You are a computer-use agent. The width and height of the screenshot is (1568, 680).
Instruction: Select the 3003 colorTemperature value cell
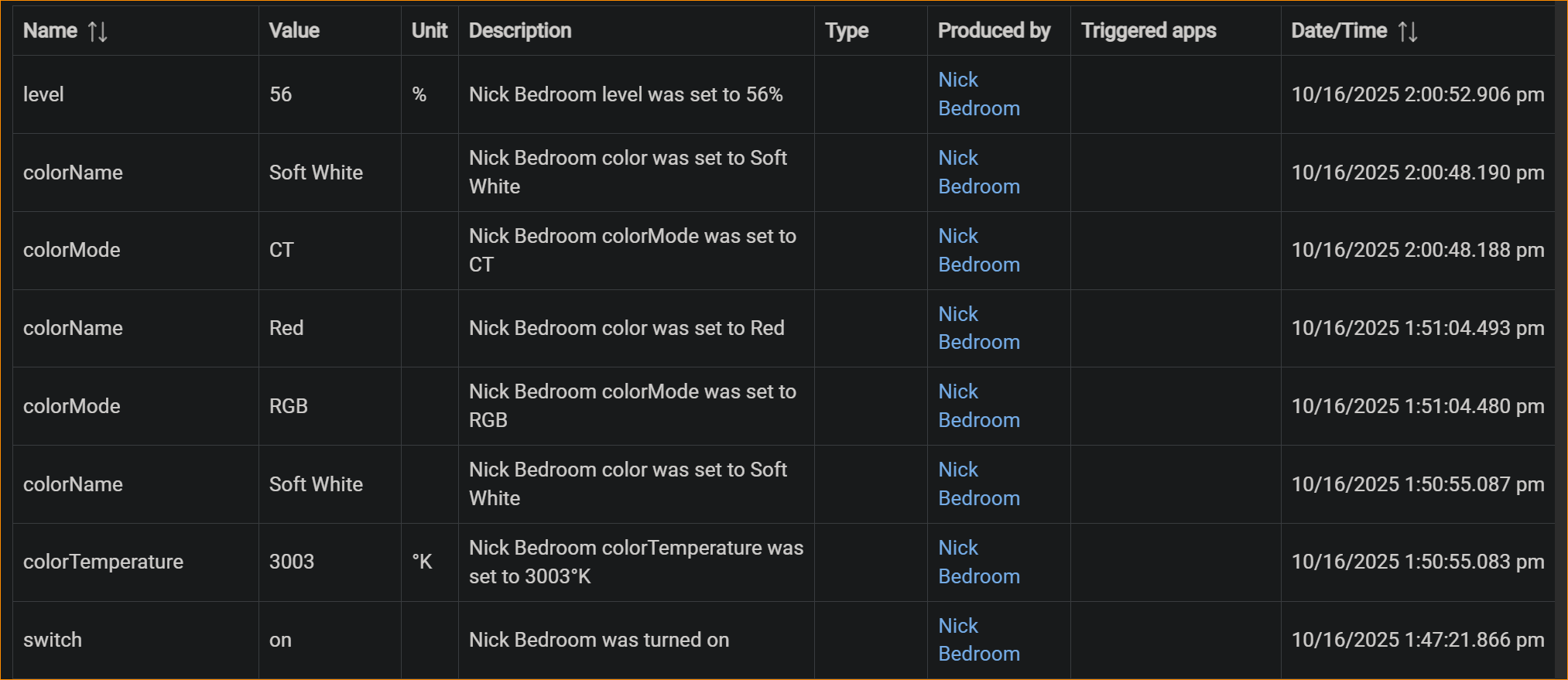click(292, 562)
